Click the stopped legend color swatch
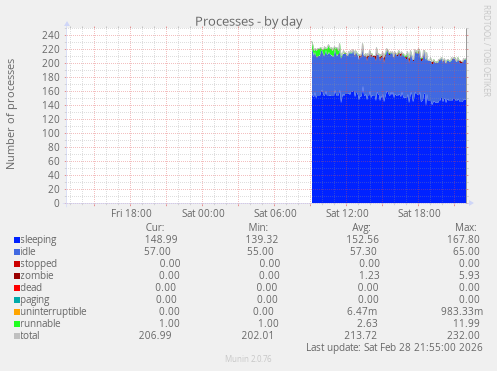This screenshot has width=497, height=371. pos(17,264)
